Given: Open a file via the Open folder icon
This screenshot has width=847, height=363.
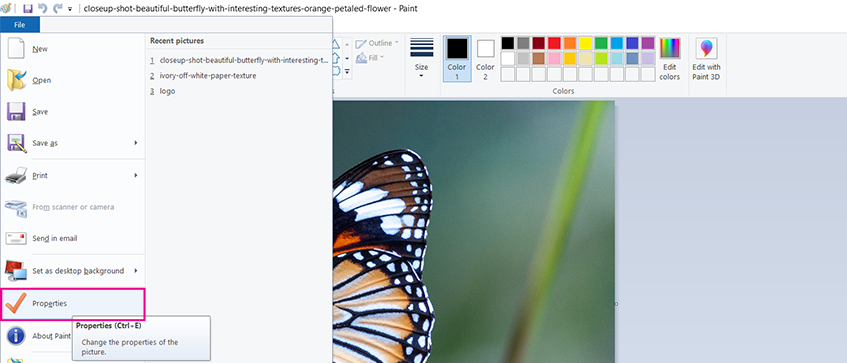Looking at the screenshot, I should click(x=16, y=80).
